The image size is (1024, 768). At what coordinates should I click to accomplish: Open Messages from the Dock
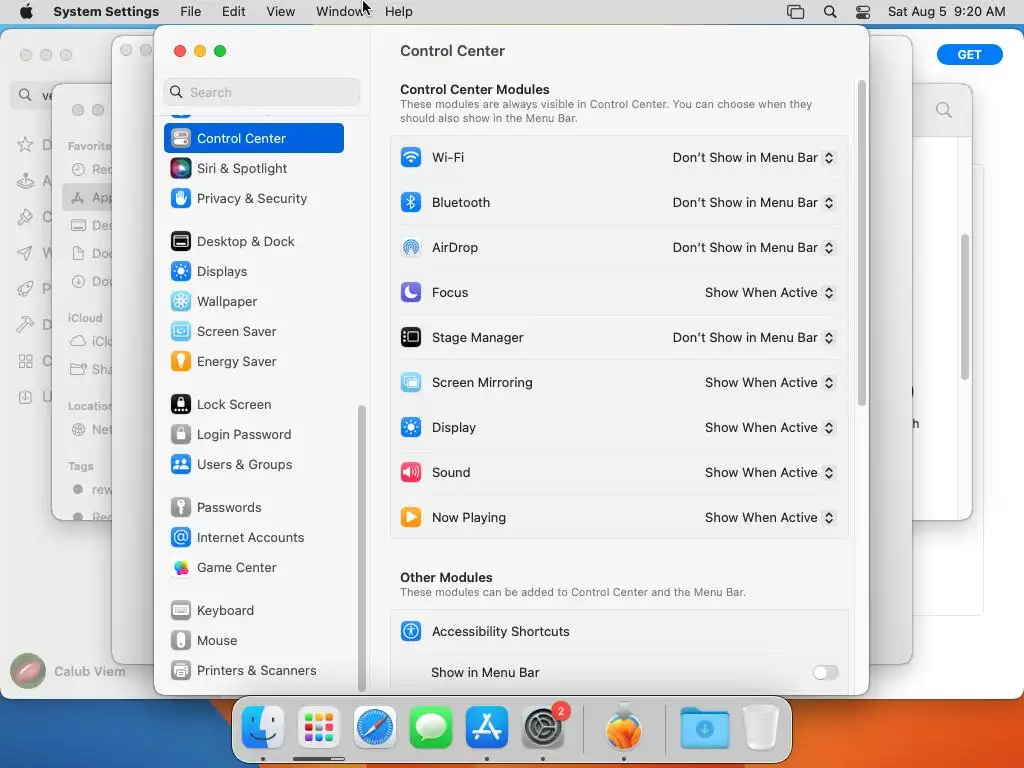[x=431, y=728]
